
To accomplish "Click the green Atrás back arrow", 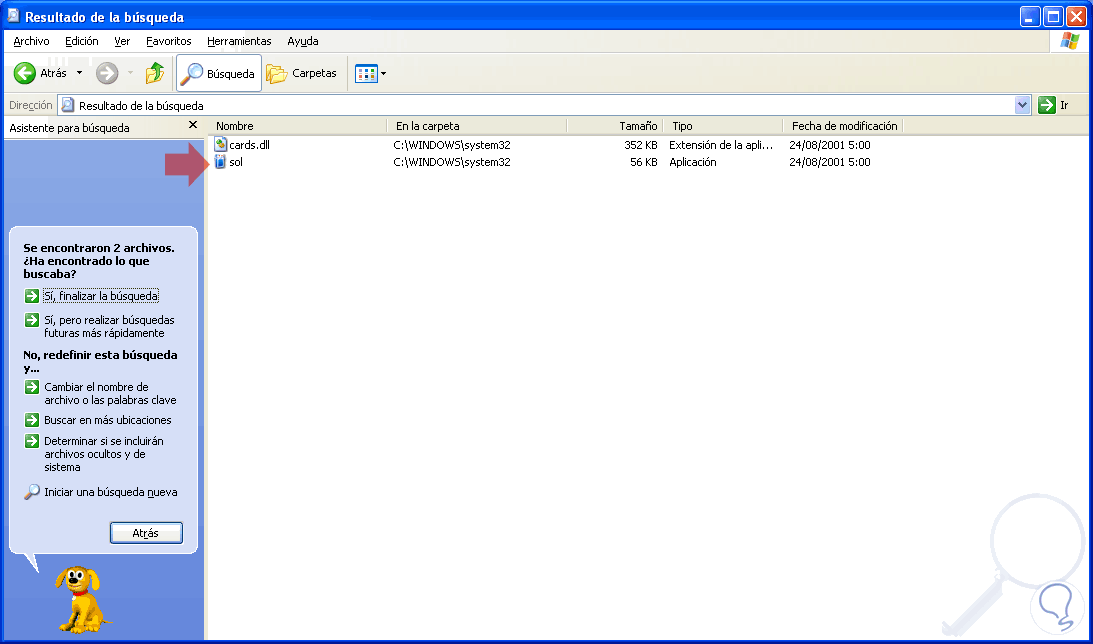I will (25, 73).
